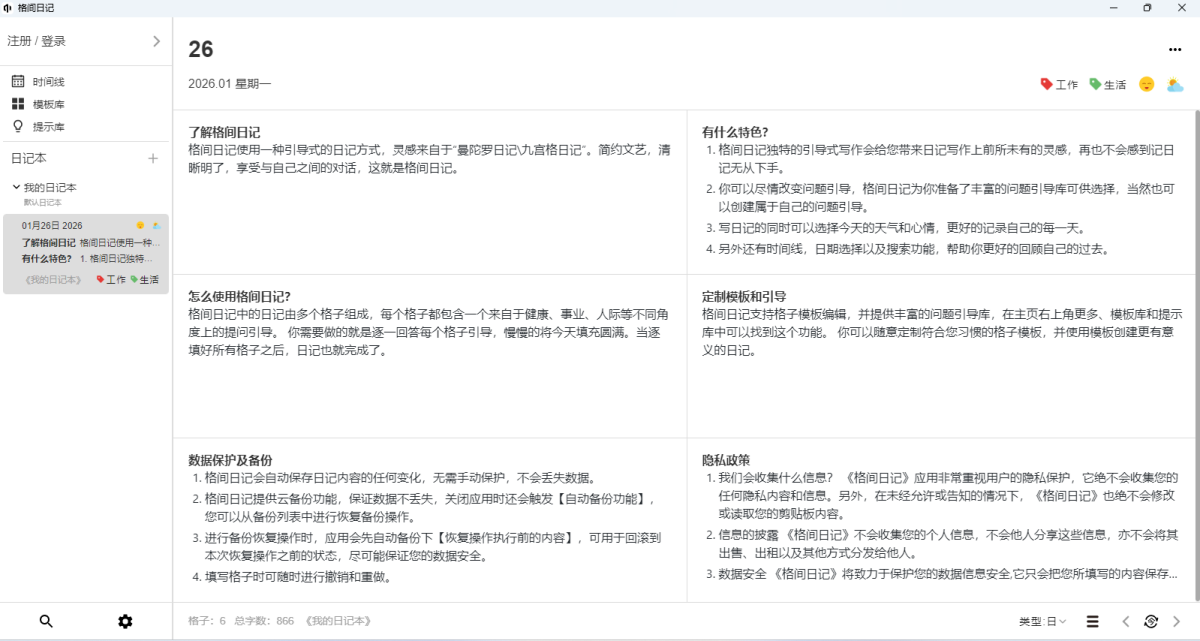Click the 提示库 lightbulb icon

click(18, 127)
